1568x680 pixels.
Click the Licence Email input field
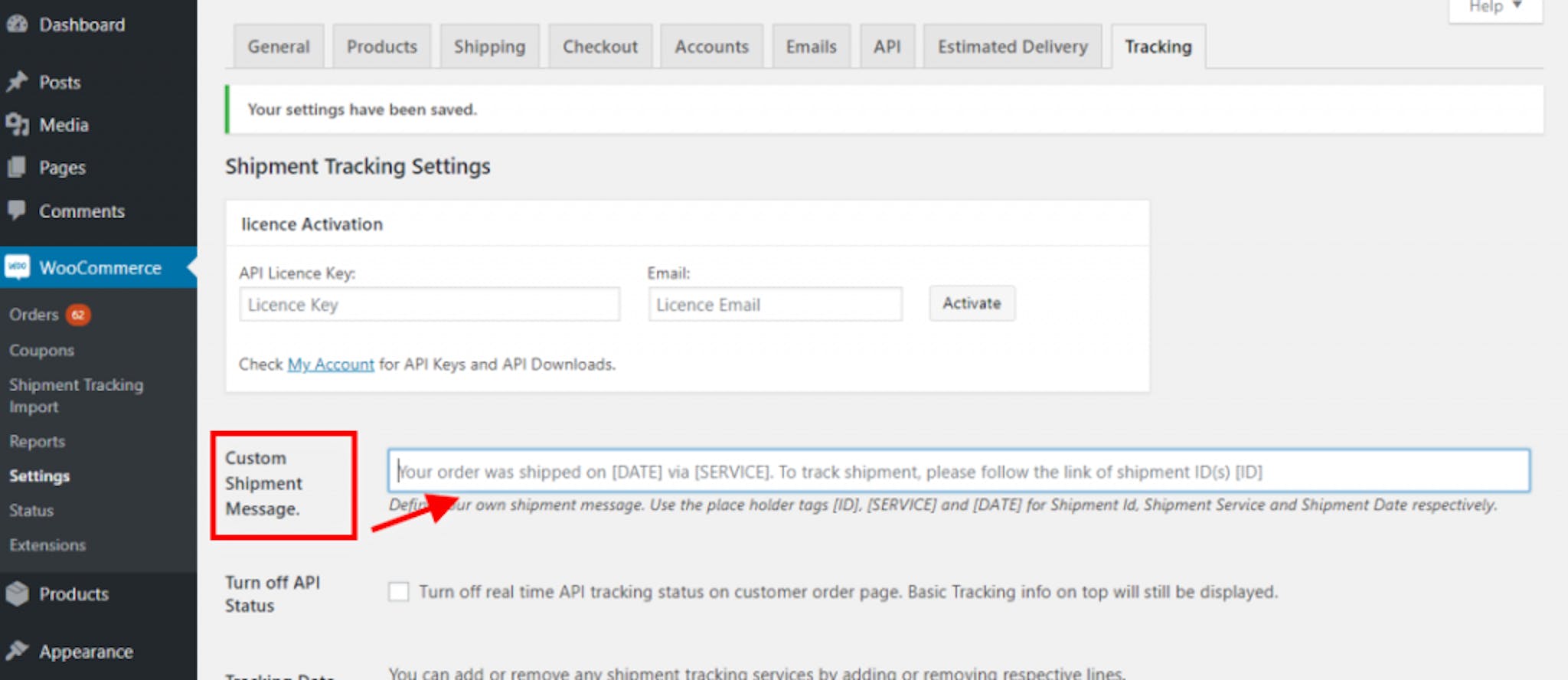(775, 304)
